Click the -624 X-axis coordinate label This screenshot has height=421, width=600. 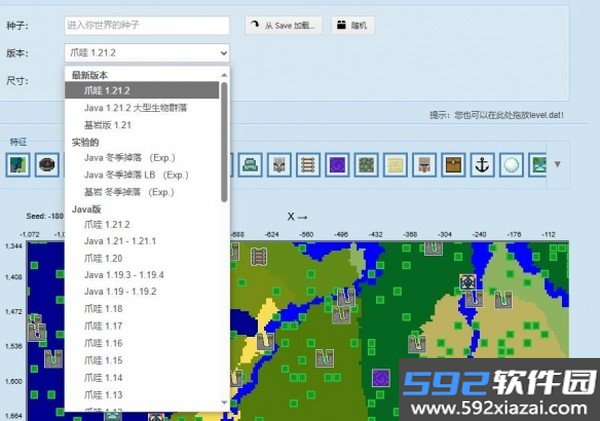coord(272,234)
